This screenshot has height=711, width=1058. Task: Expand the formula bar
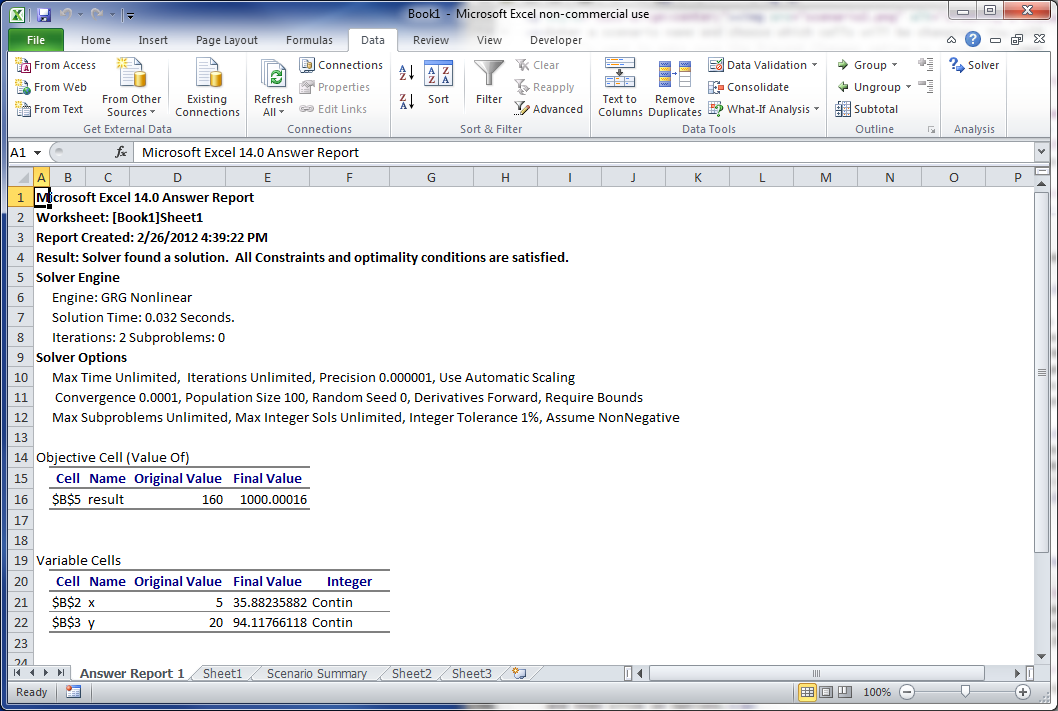click(x=1040, y=152)
